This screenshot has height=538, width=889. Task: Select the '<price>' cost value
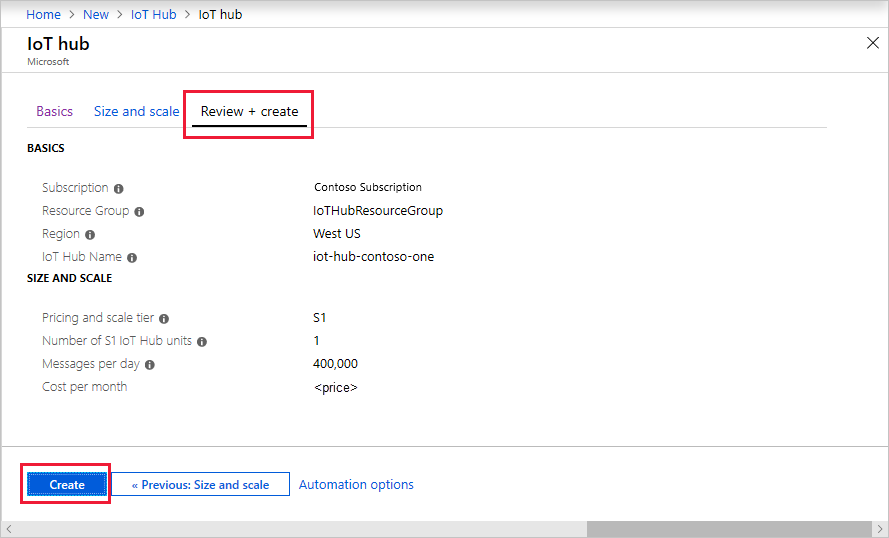(336, 388)
